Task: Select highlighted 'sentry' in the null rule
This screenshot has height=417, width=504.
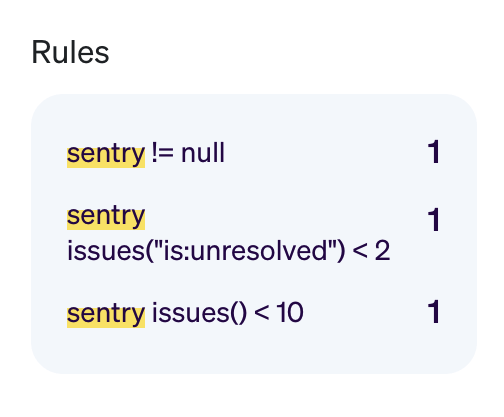Action: point(106,154)
